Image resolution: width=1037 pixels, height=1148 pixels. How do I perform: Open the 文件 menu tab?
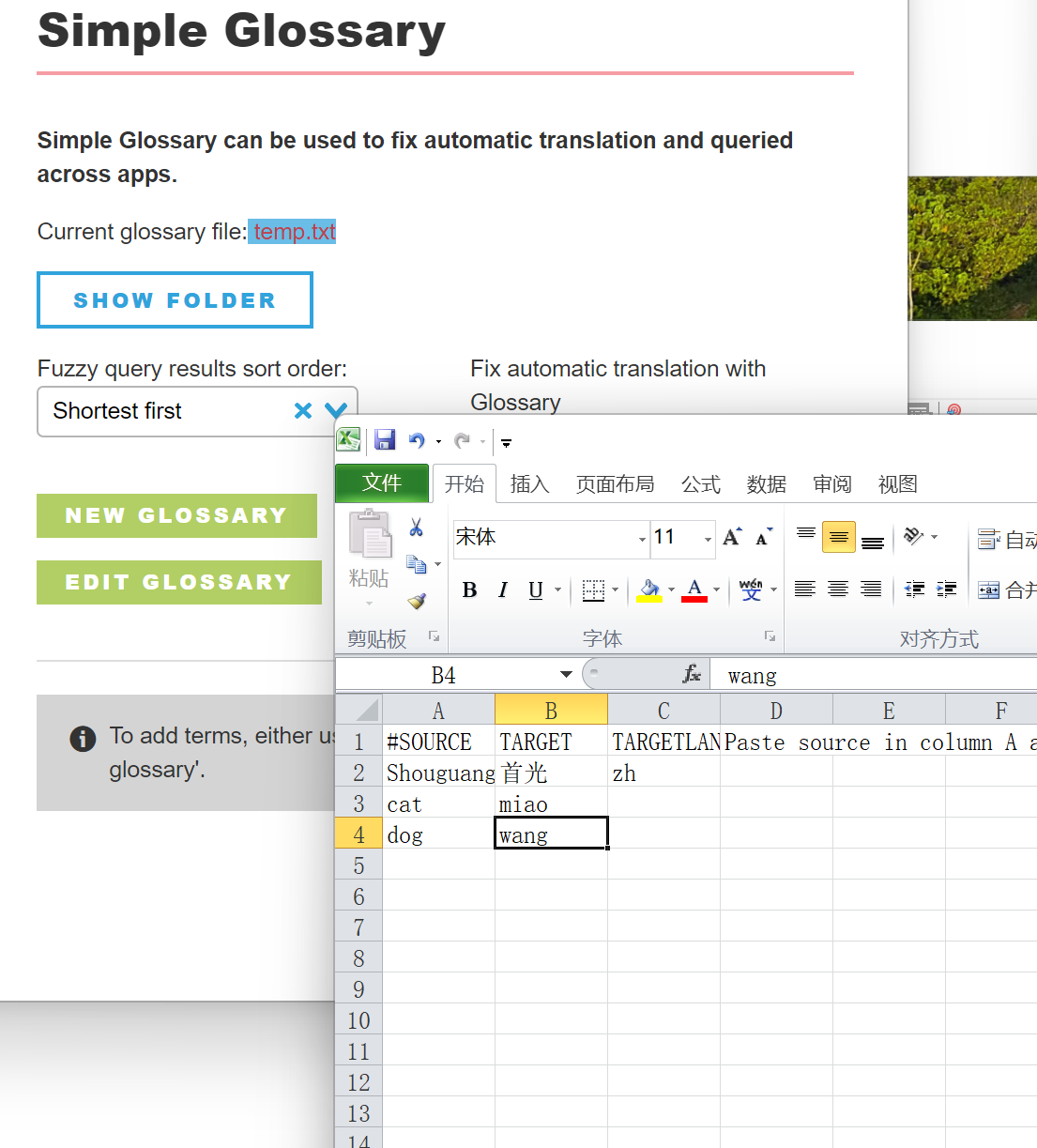click(x=382, y=483)
